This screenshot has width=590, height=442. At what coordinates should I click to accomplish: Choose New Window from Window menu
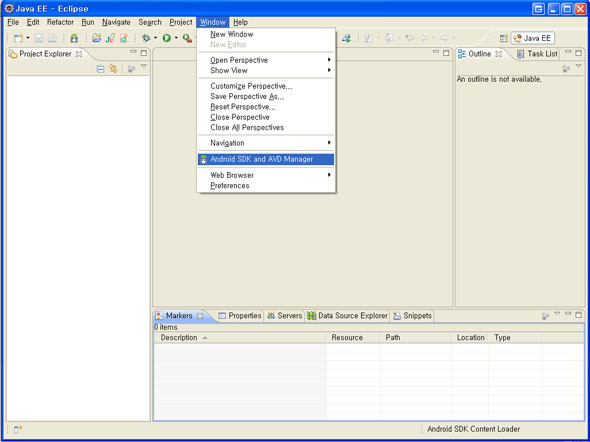(x=266, y=34)
